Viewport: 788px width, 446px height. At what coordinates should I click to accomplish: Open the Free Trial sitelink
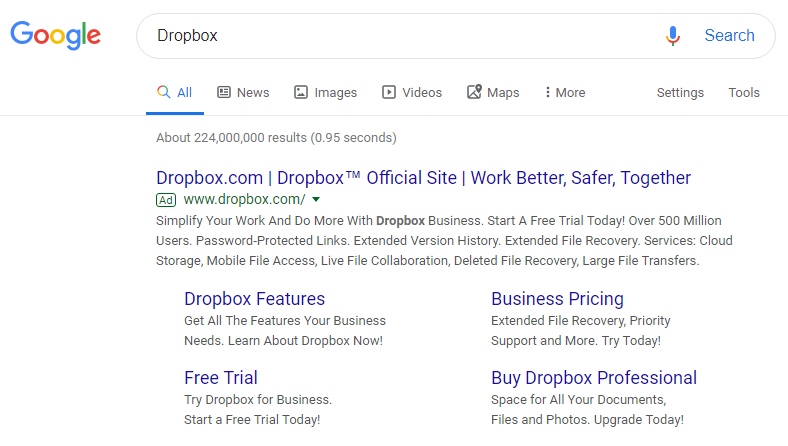coord(221,378)
